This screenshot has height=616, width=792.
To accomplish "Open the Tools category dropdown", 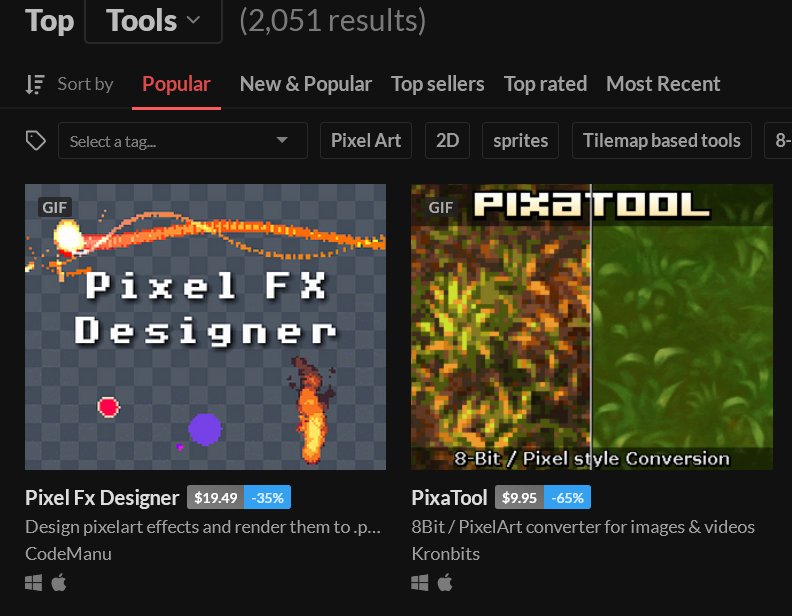I will 154,21.
